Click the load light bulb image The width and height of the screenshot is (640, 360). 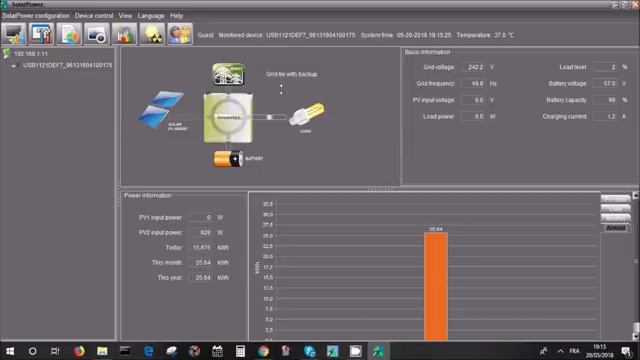pyautogui.click(x=307, y=114)
